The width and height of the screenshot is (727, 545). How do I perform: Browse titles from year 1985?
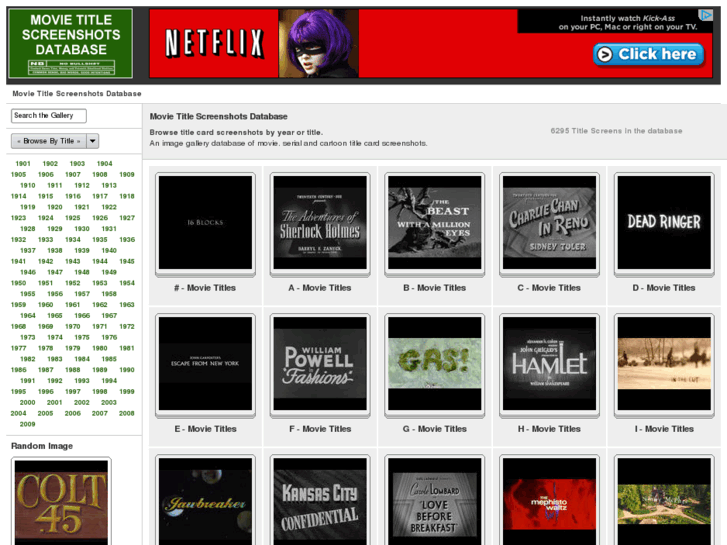click(109, 359)
